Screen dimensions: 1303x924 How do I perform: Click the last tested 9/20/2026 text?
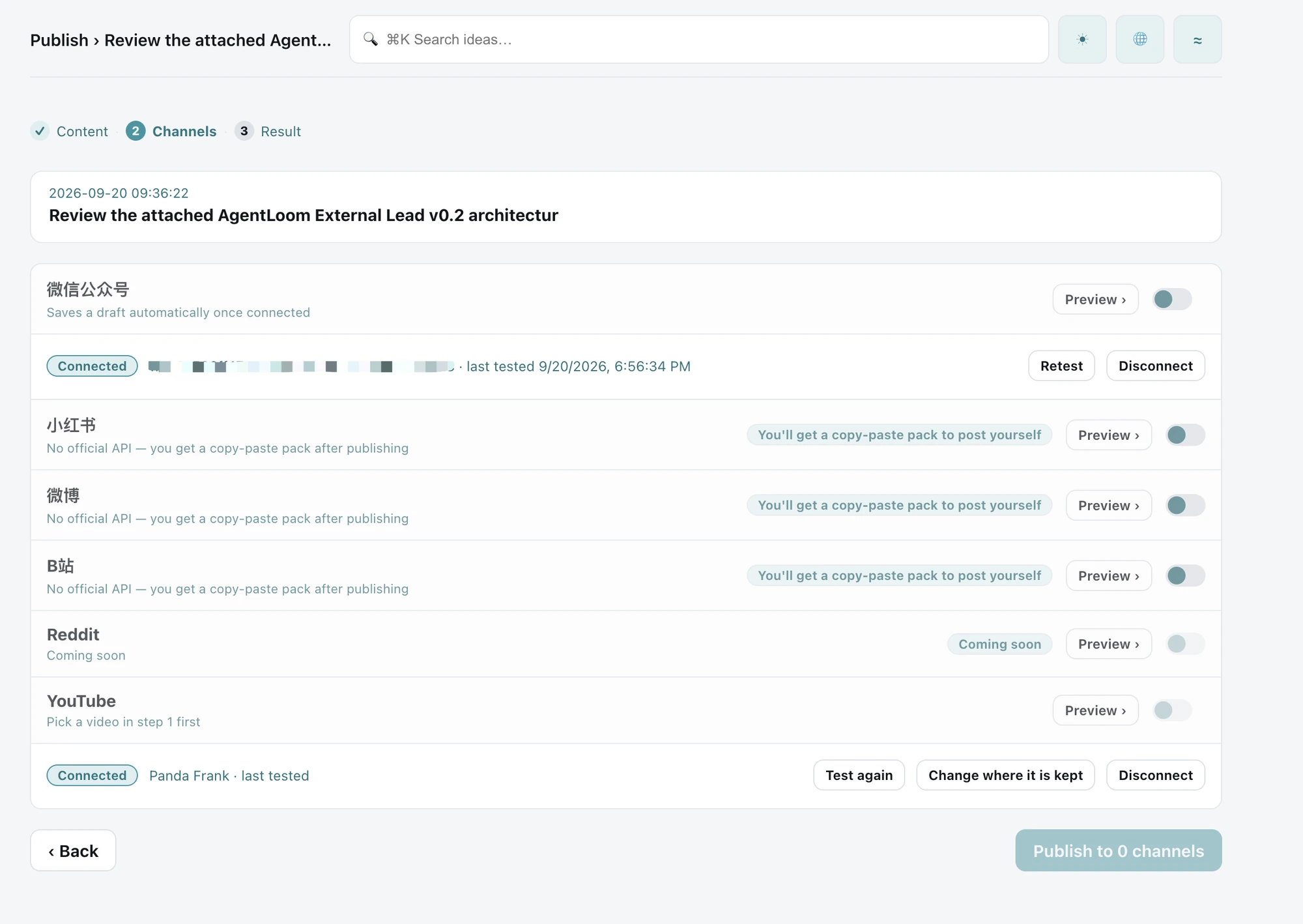pyautogui.click(x=579, y=366)
